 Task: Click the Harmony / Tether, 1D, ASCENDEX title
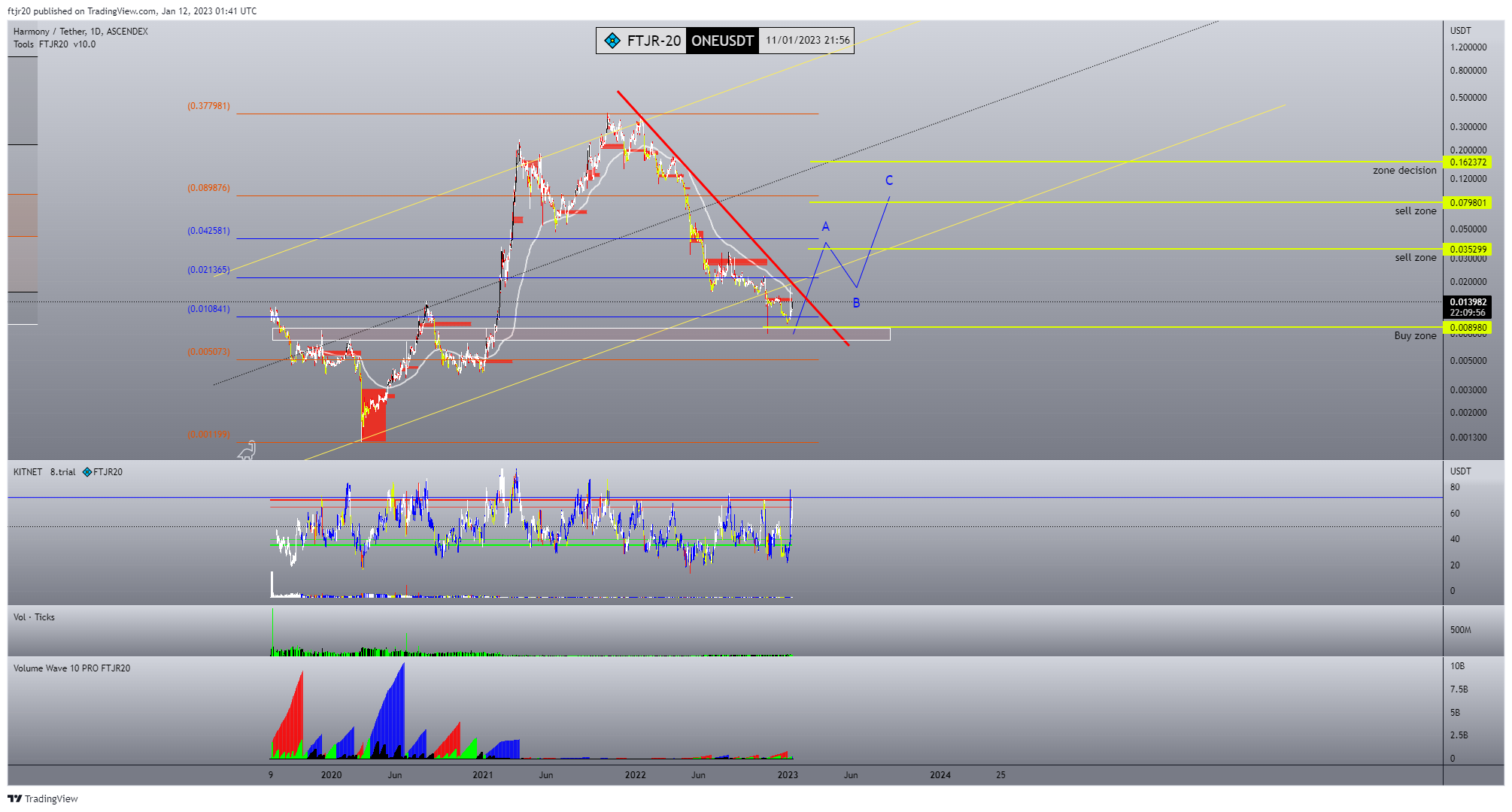click(80, 32)
